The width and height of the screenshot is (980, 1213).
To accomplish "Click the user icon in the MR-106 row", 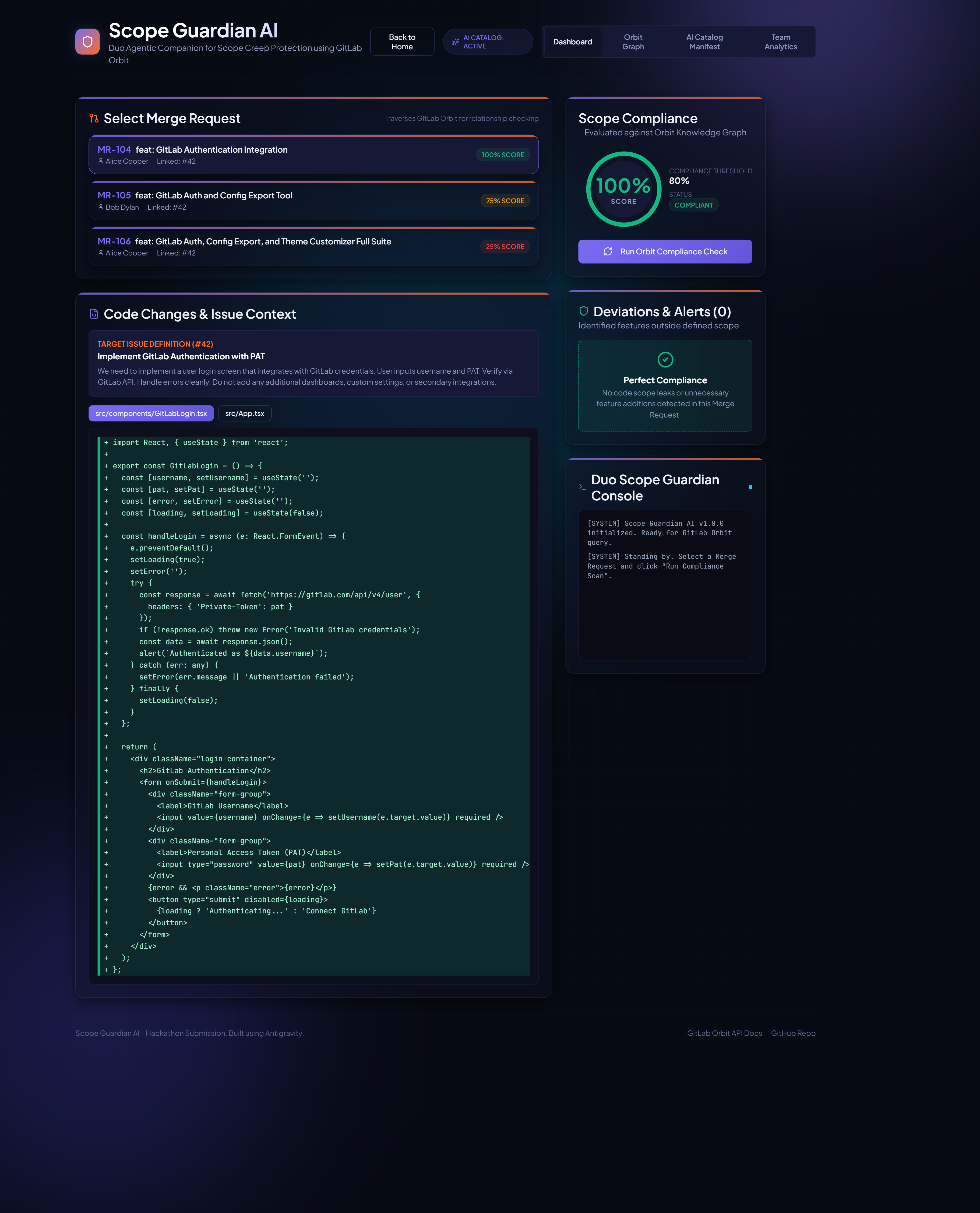I will [x=100, y=253].
